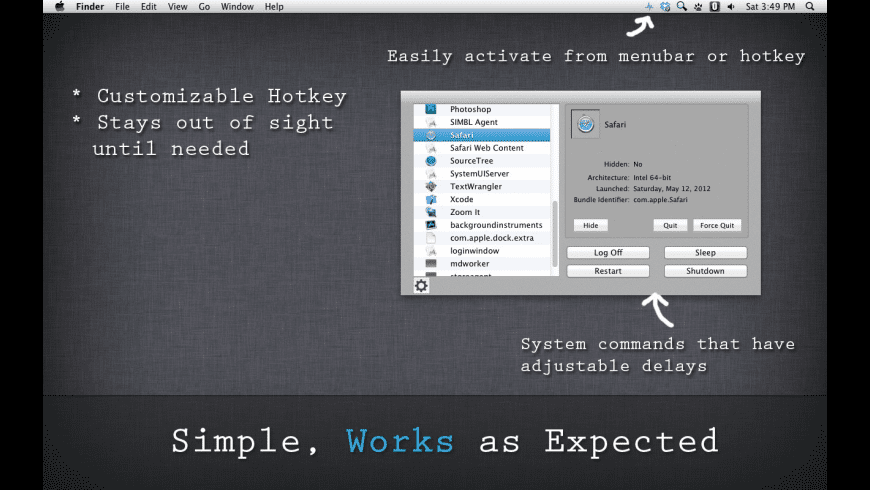Image resolution: width=870 pixels, height=490 pixels.
Task: Select Zoom It in the process list
Action: [482, 212]
